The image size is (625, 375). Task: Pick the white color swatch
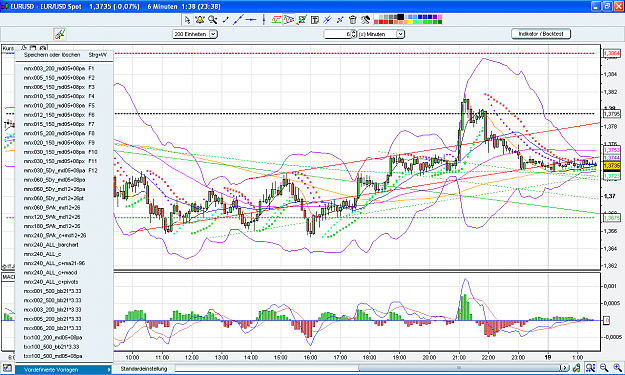376,17
